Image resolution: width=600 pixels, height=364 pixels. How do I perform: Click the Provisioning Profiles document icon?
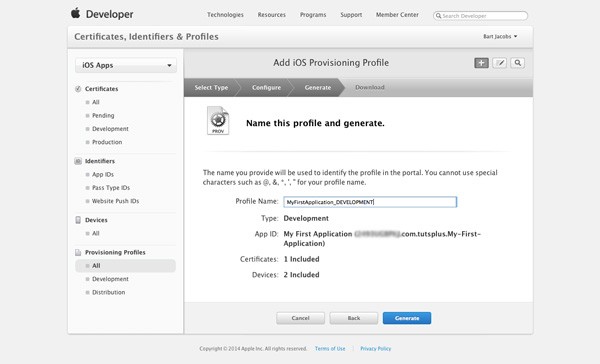pos(78,253)
